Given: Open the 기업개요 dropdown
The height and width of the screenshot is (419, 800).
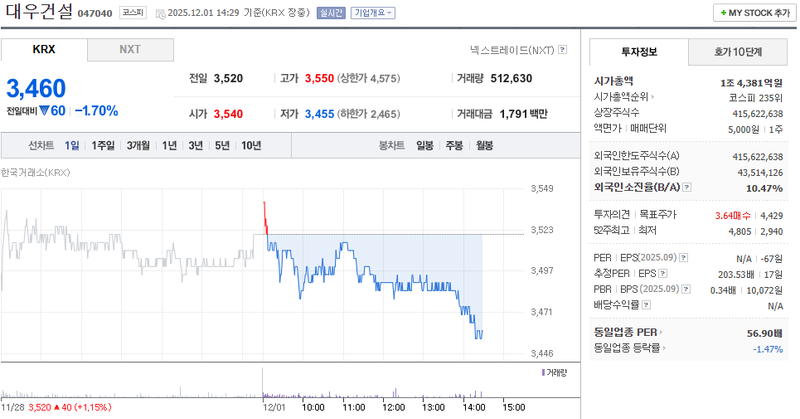Looking at the screenshot, I should point(373,13).
